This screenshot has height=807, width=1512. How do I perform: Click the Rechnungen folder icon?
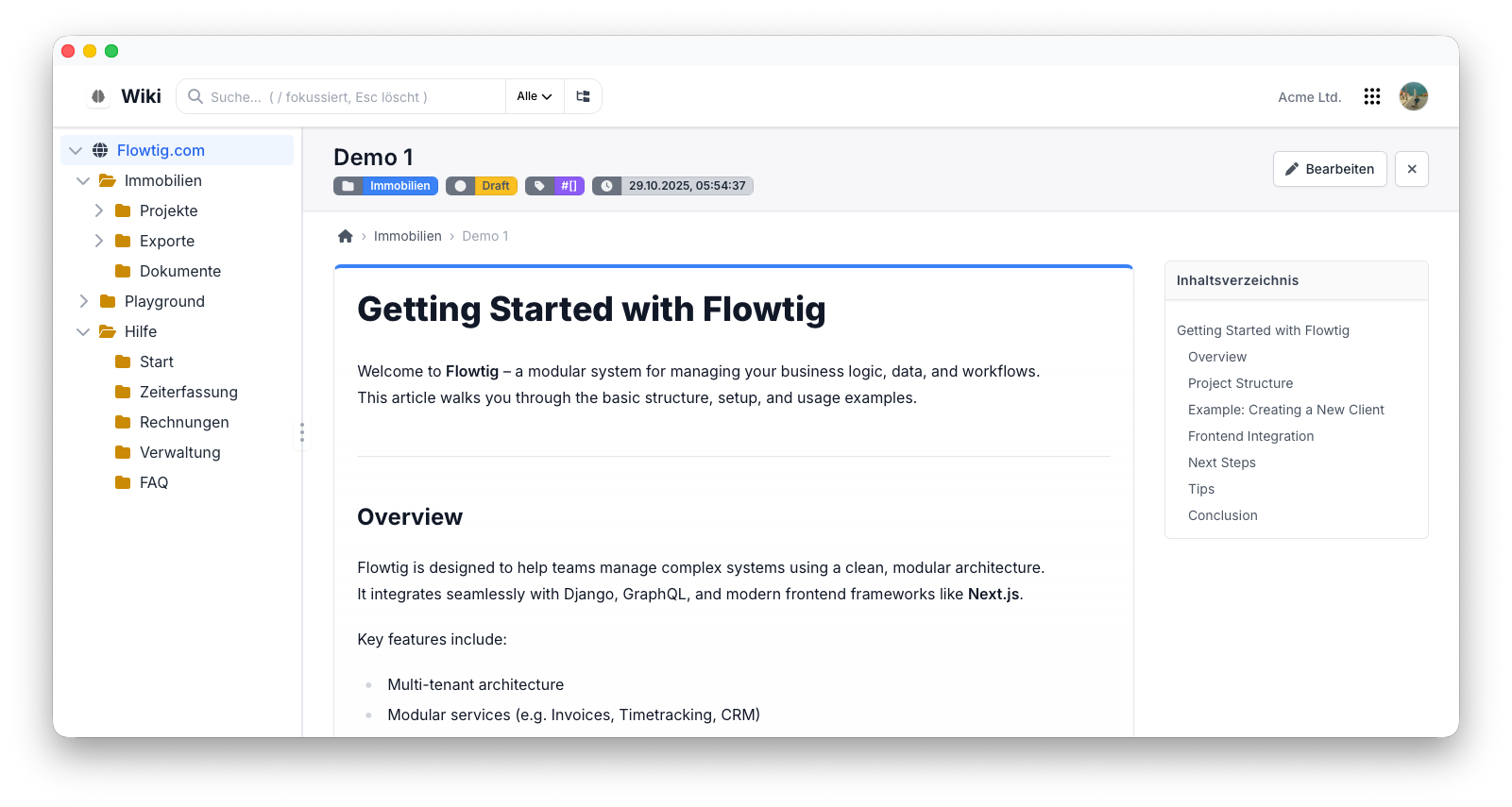(123, 422)
